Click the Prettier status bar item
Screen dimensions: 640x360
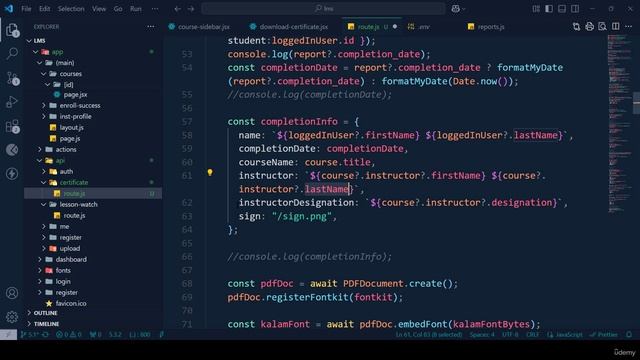pyautogui.click(x=604, y=335)
